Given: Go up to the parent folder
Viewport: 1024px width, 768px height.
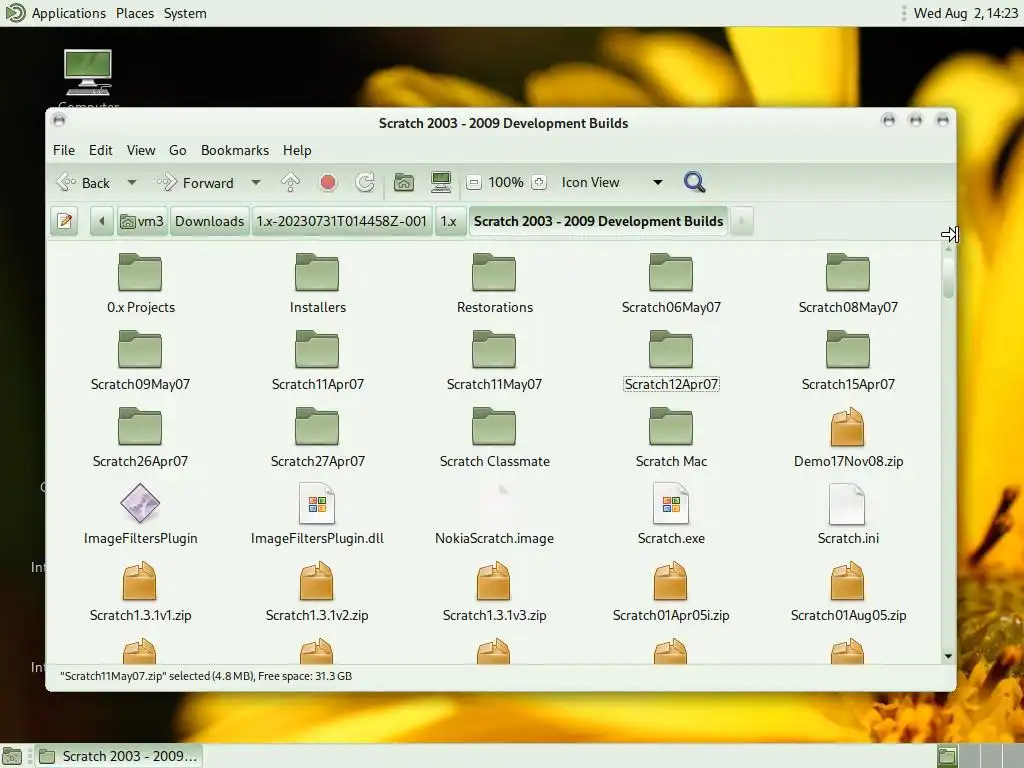Looking at the screenshot, I should click(x=291, y=183).
